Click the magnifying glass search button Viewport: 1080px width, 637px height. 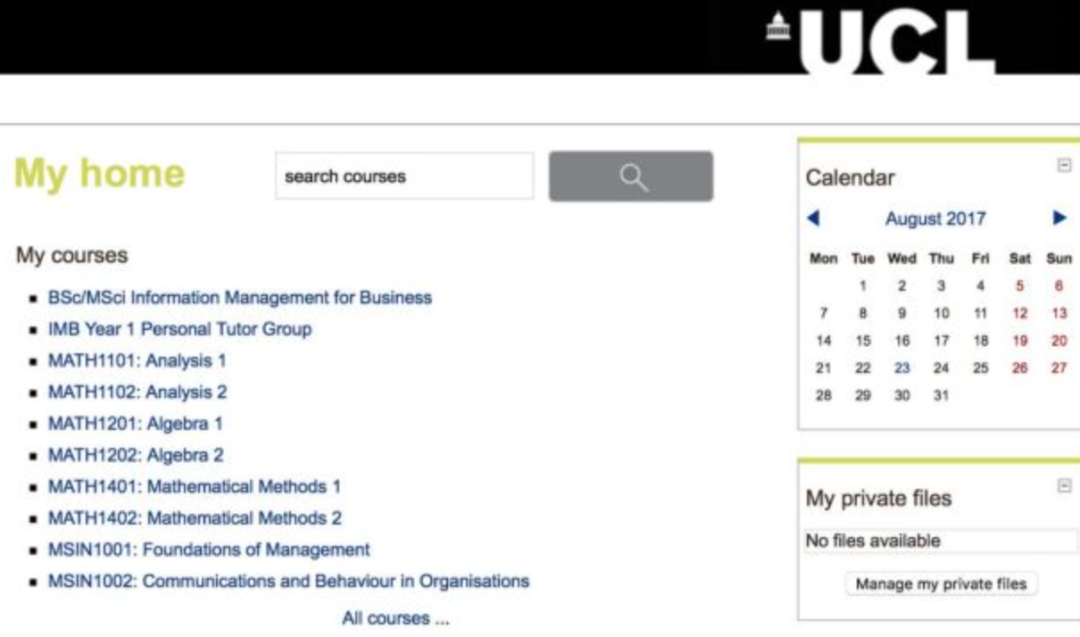[x=631, y=176]
